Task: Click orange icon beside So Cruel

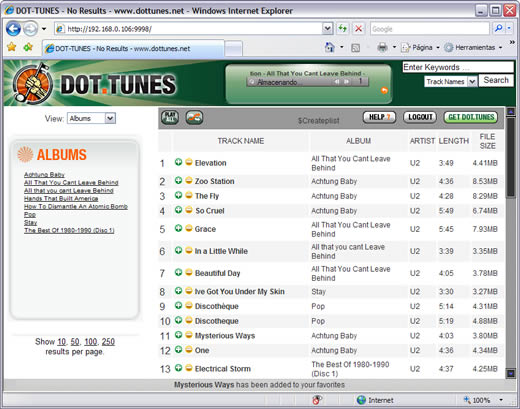Action: [189, 210]
